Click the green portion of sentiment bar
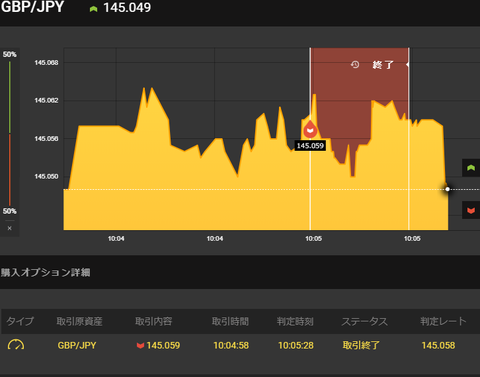480x377 pixels. coord(10,97)
